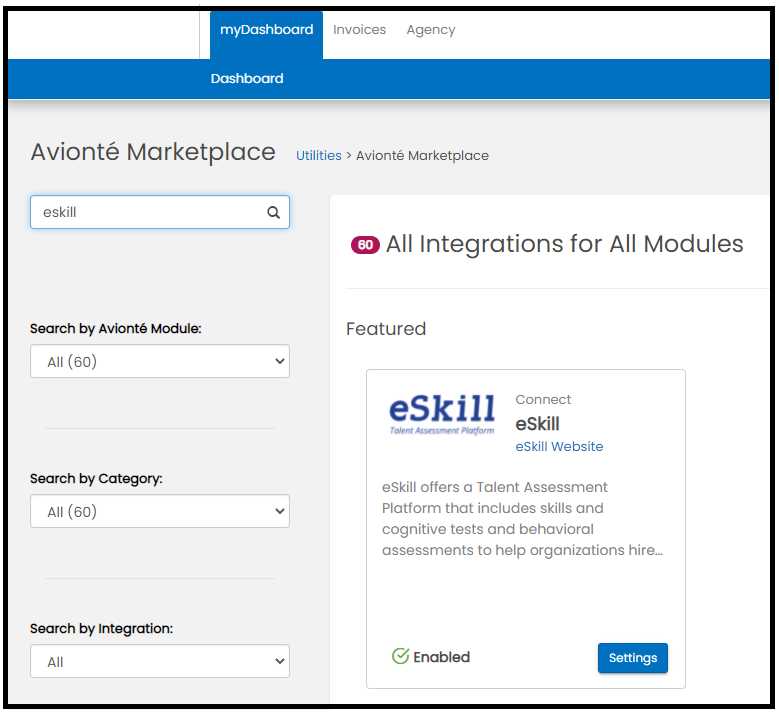The height and width of the screenshot is (715, 779).
Task: Click the Enabled status label
Action: click(441, 657)
